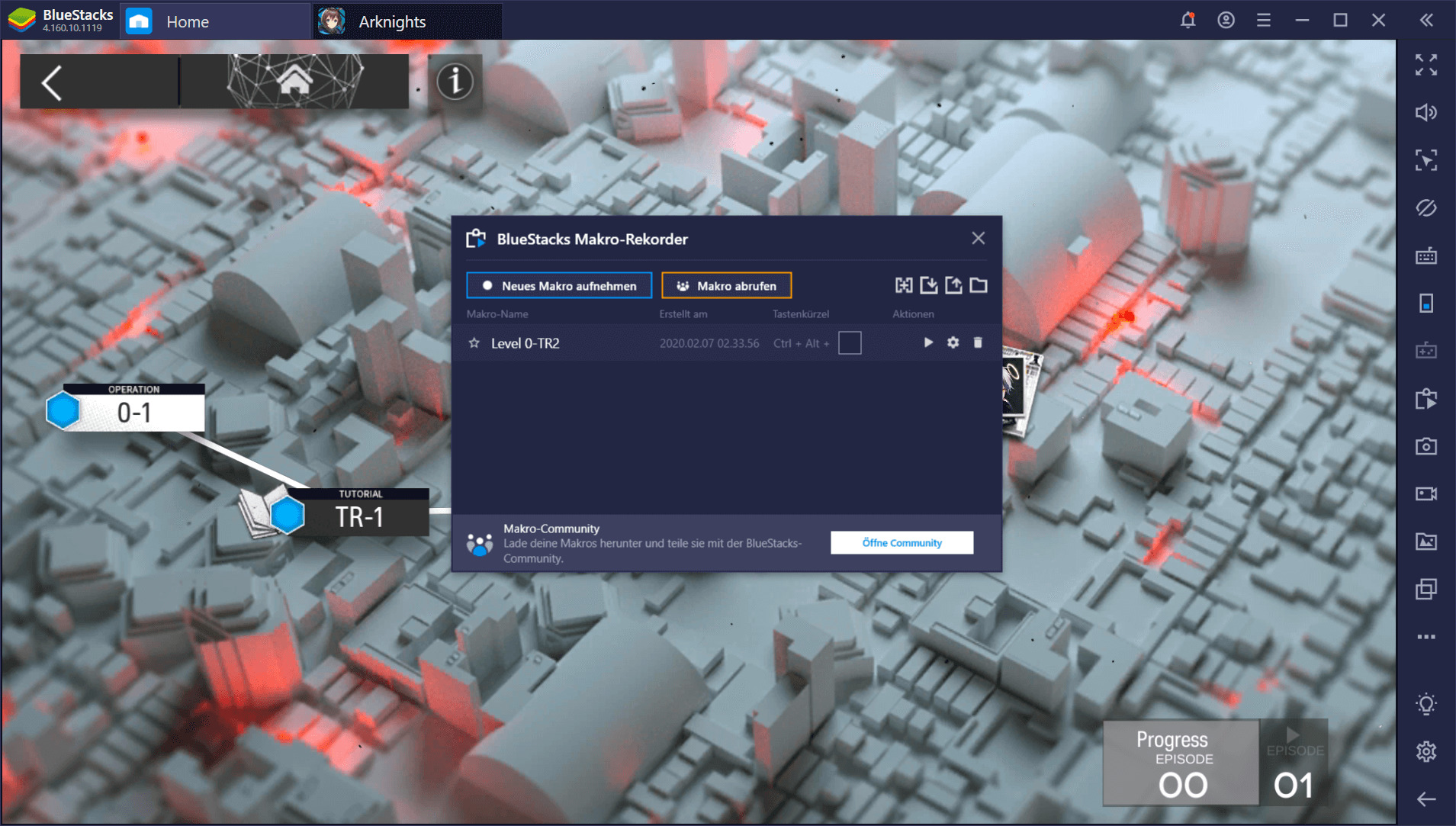Show more sidebar tools
The height and width of the screenshot is (826, 1456).
pyautogui.click(x=1426, y=636)
